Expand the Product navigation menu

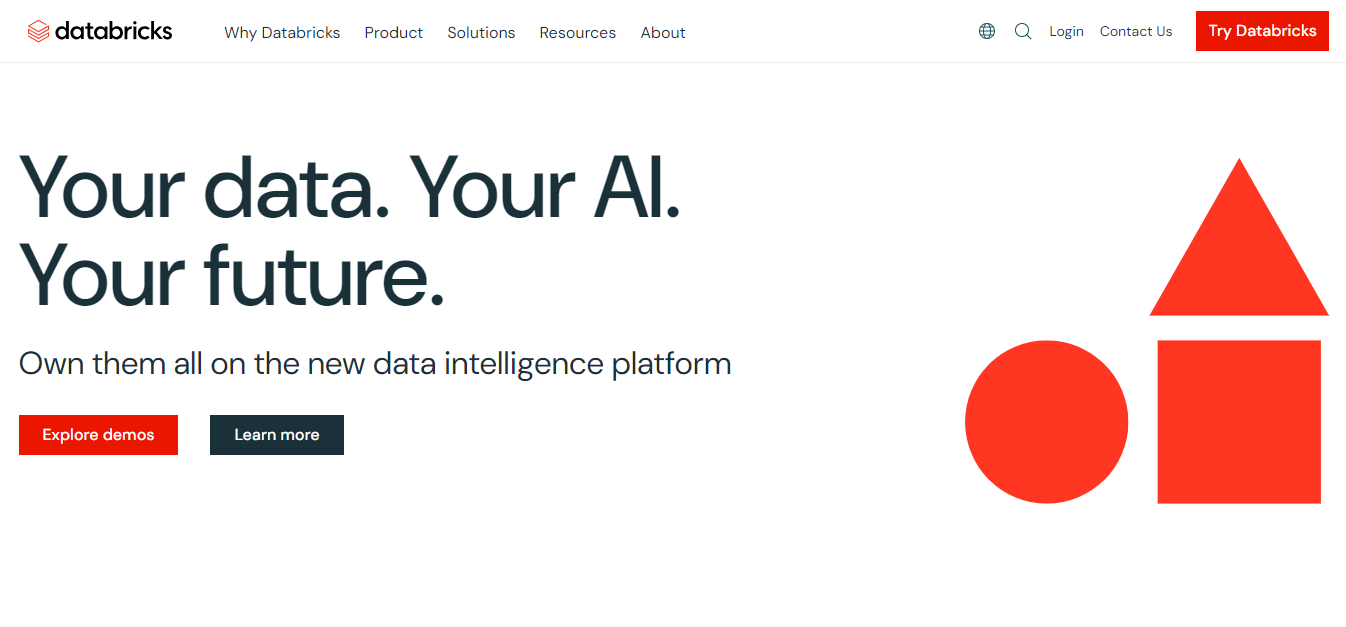point(393,32)
